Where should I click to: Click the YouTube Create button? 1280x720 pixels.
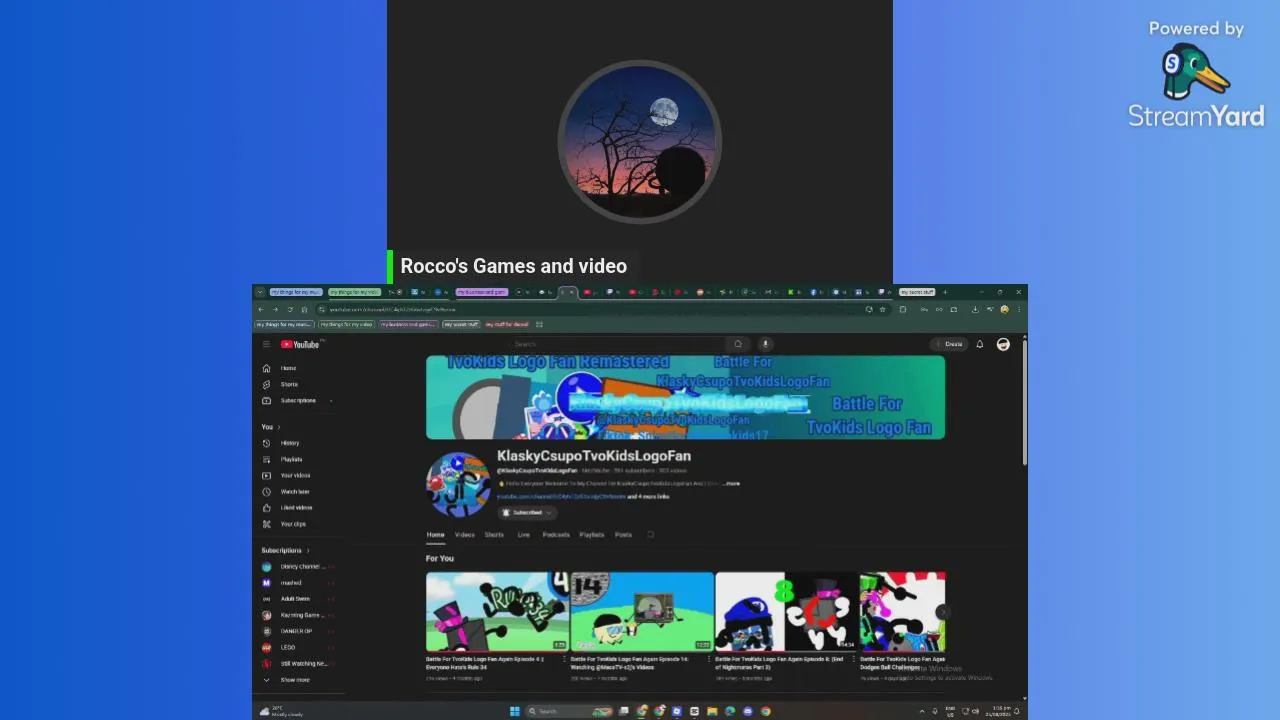(x=948, y=344)
